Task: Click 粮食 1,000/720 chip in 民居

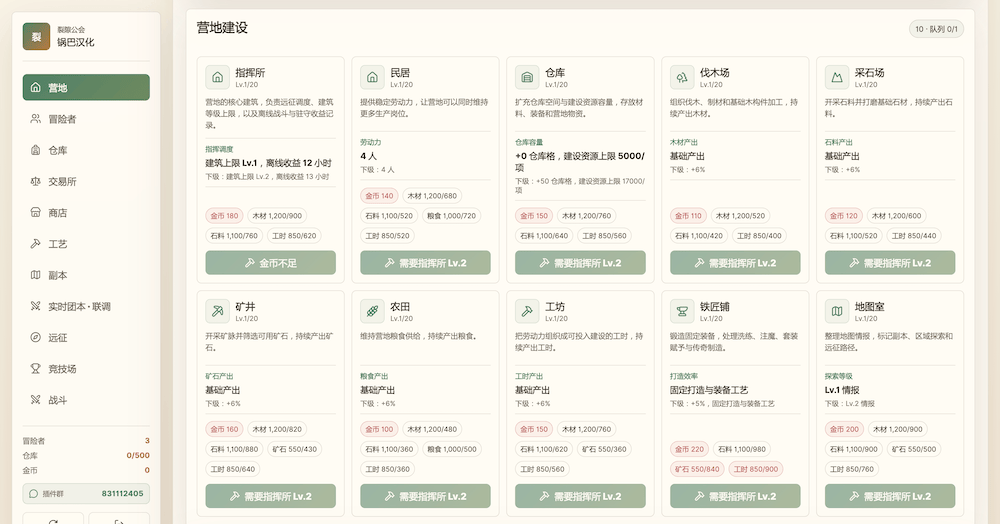Action: (452, 216)
